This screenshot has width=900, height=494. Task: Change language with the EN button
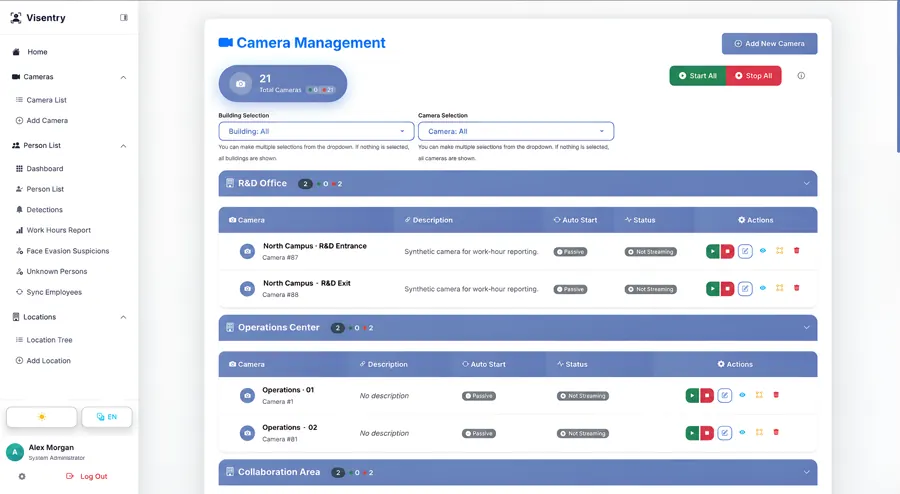[107, 417]
